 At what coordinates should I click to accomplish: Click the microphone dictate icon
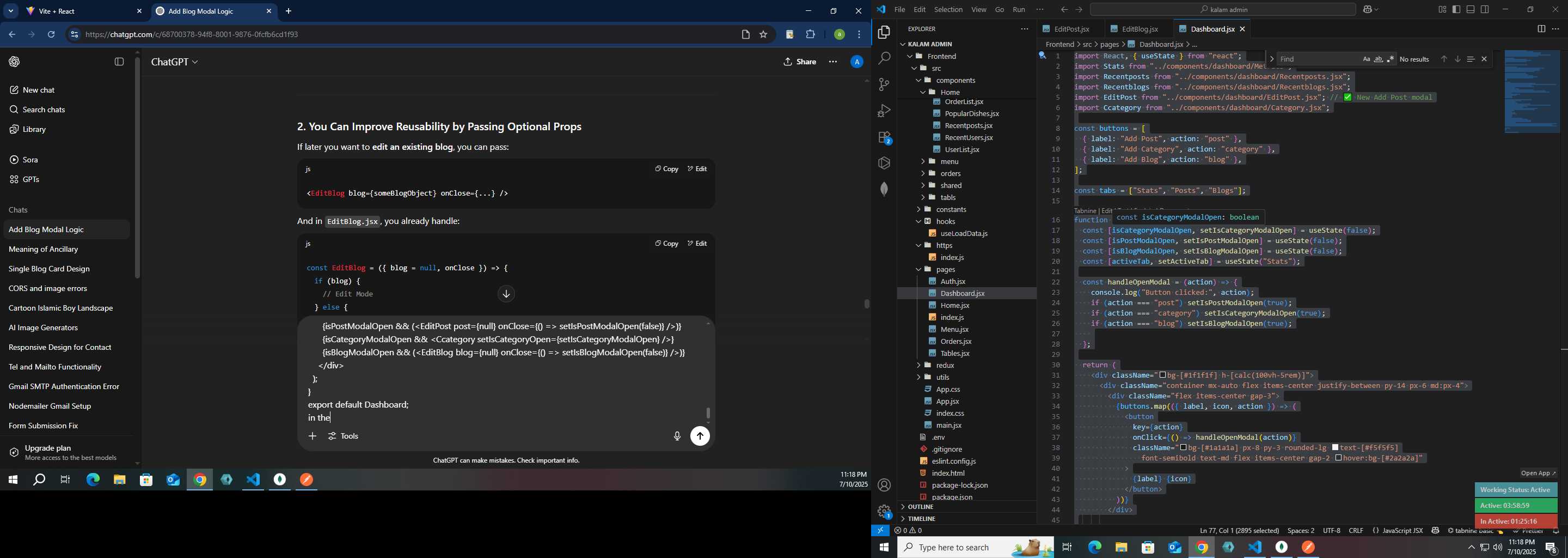[x=677, y=436]
